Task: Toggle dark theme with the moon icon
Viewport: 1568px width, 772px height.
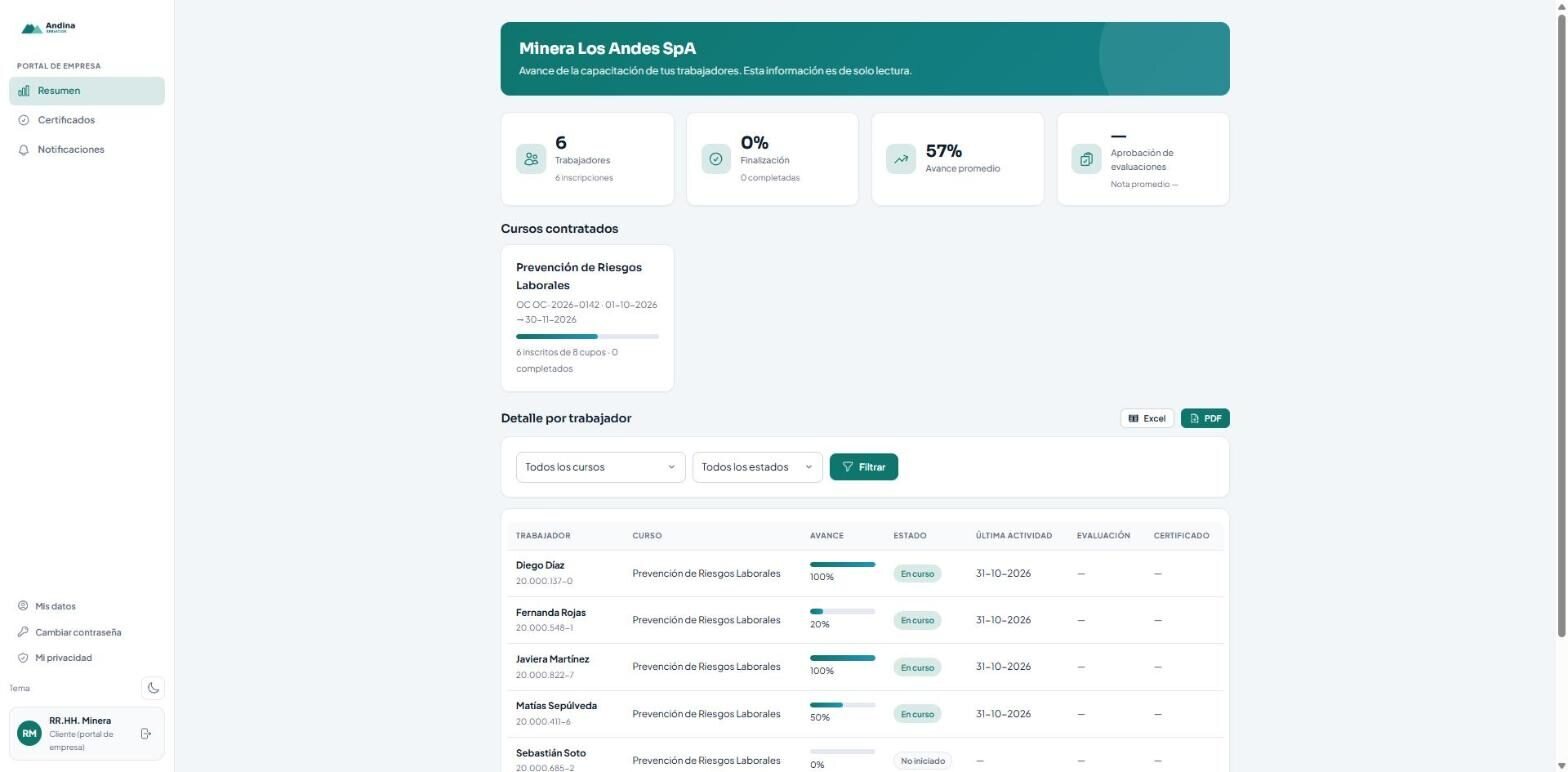Action: 153,688
